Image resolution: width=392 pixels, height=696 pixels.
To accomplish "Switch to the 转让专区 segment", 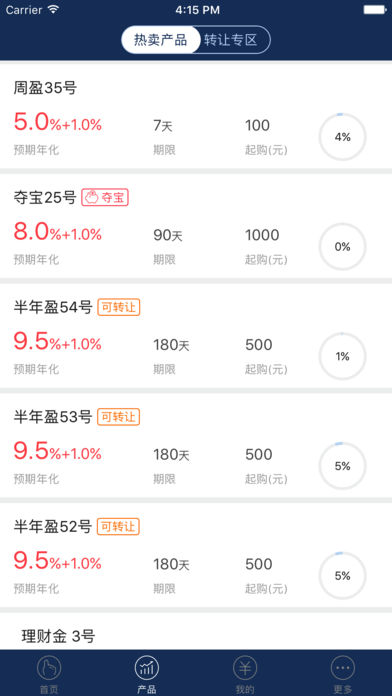I will coord(231,40).
